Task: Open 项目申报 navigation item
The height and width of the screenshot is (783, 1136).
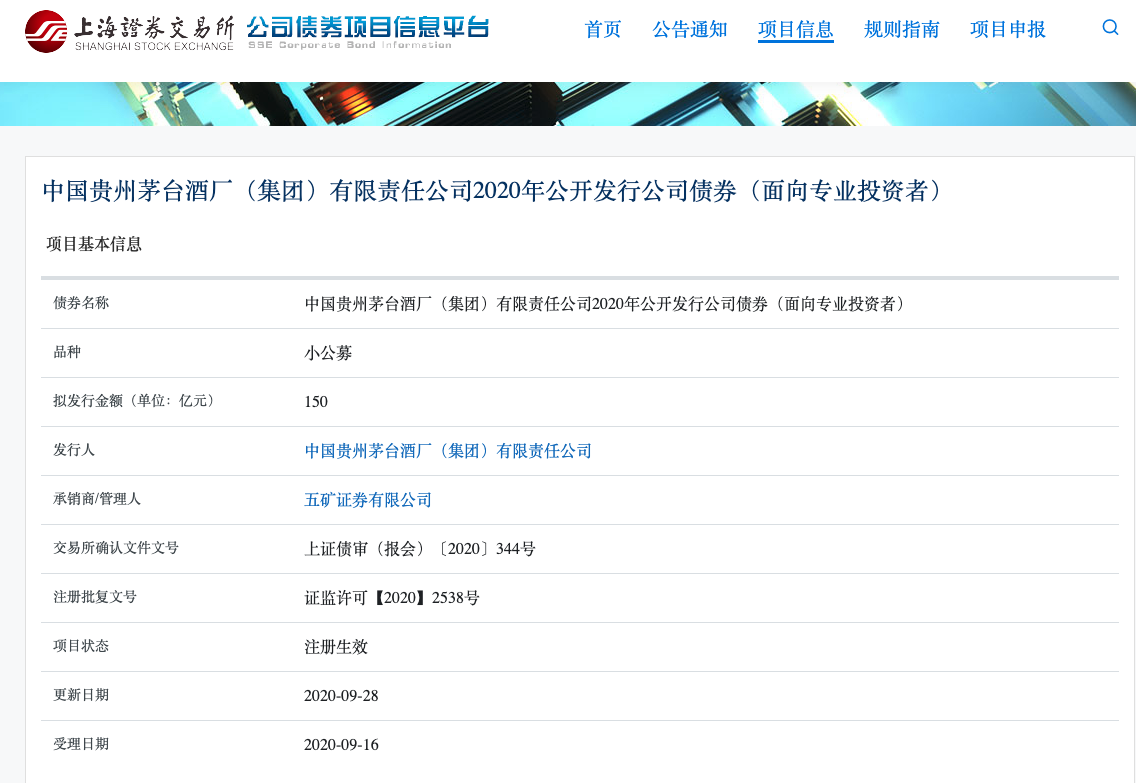Action: [1008, 30]
